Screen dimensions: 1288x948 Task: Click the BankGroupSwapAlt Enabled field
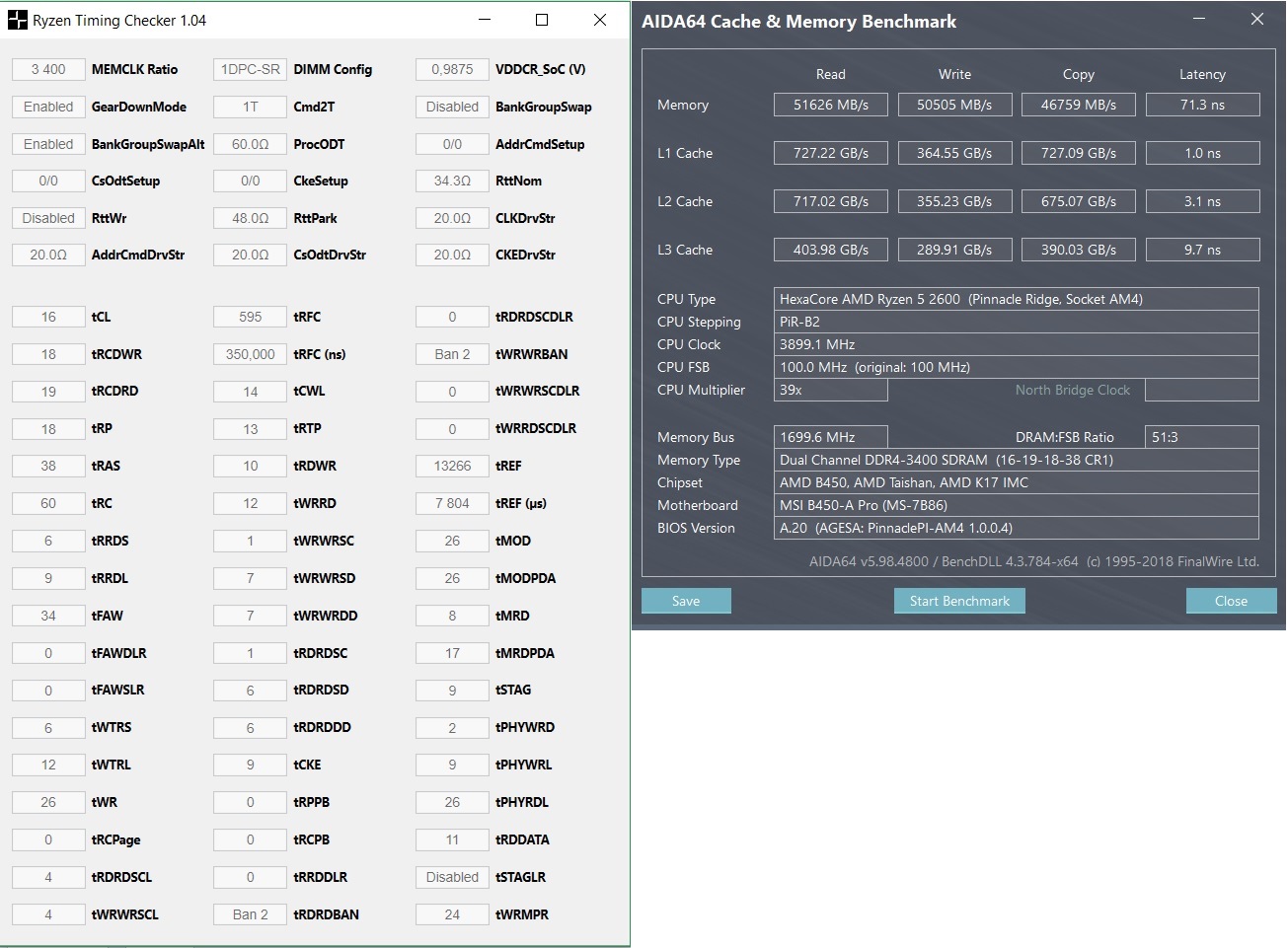coord(48,144)
